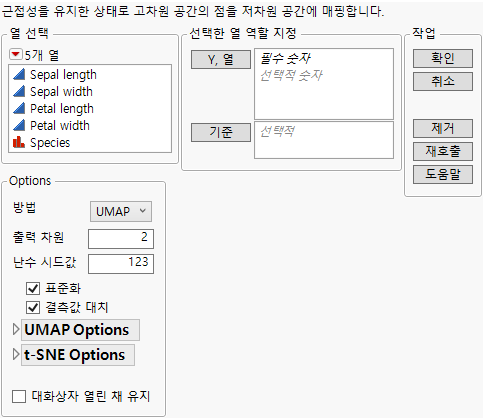Click the continuous icon next to Petal width
The image size is (483, 418).
click(19, 125)
